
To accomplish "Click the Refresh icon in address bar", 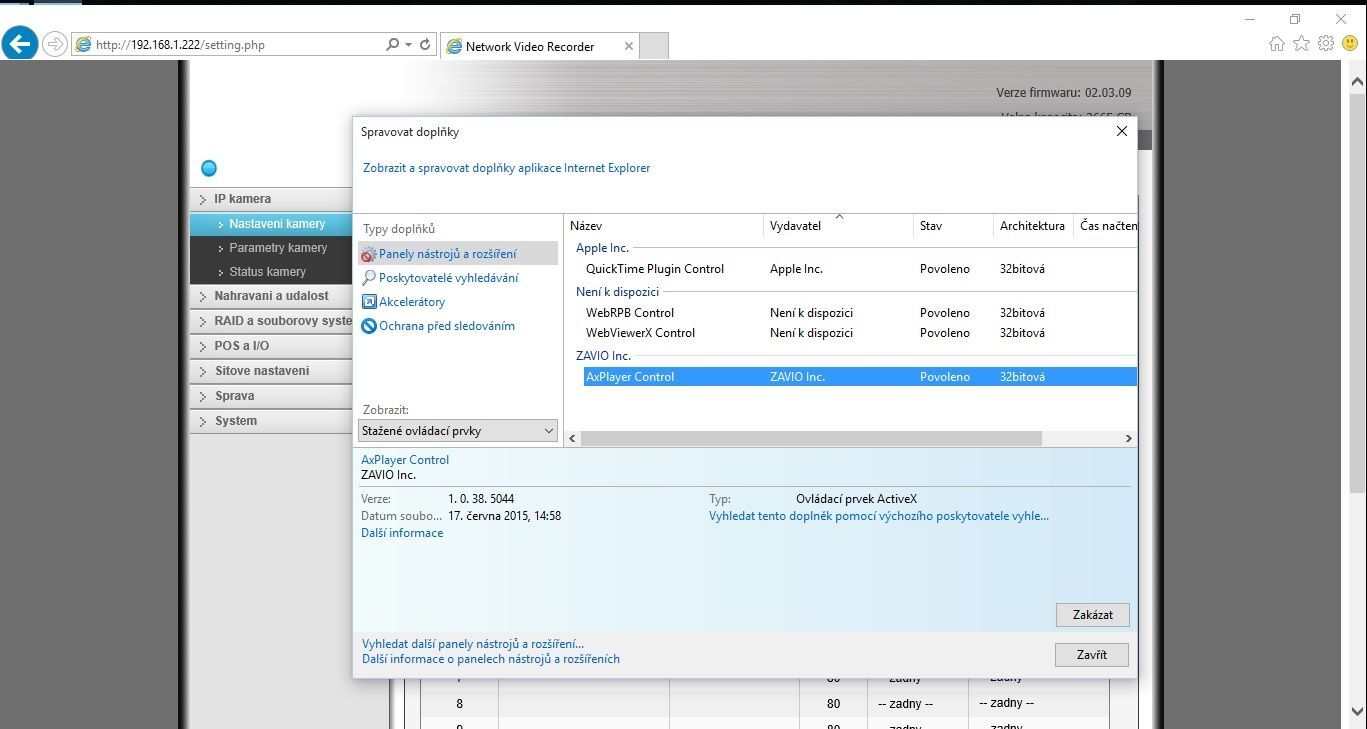I will pos(425,45).
